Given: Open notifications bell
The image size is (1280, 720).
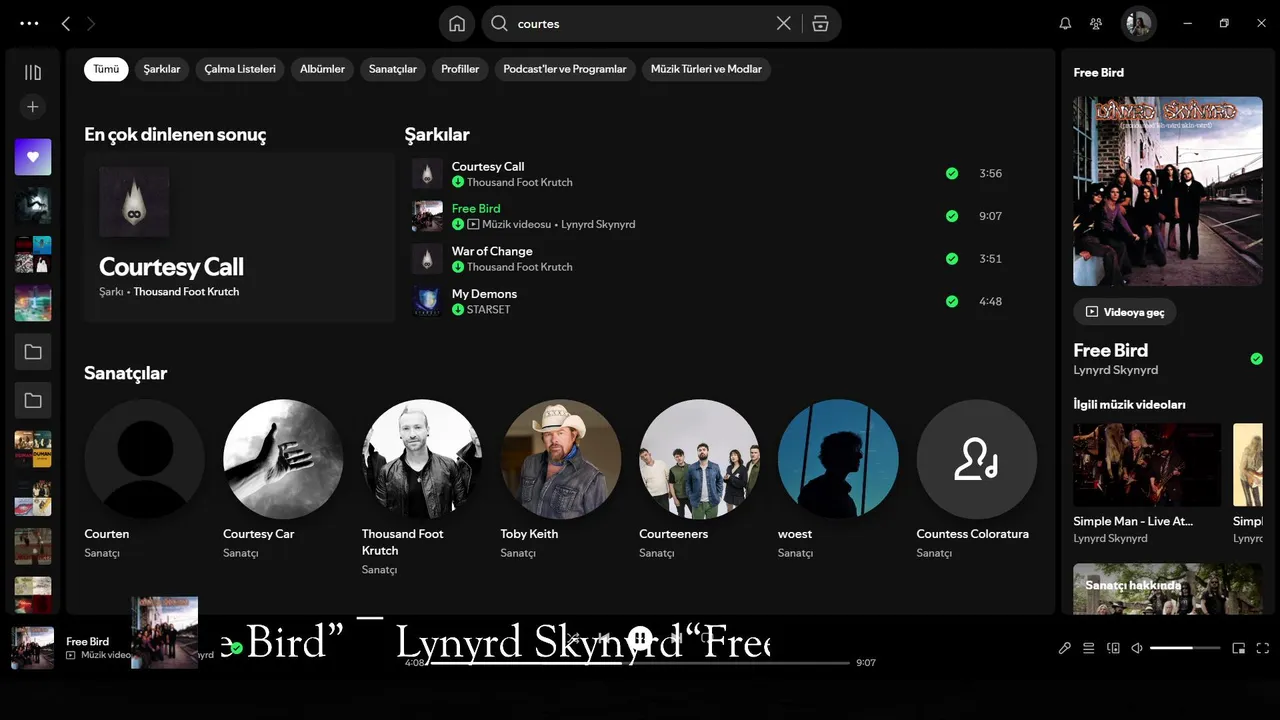Looking at the screenshot, I should 1065,23.
